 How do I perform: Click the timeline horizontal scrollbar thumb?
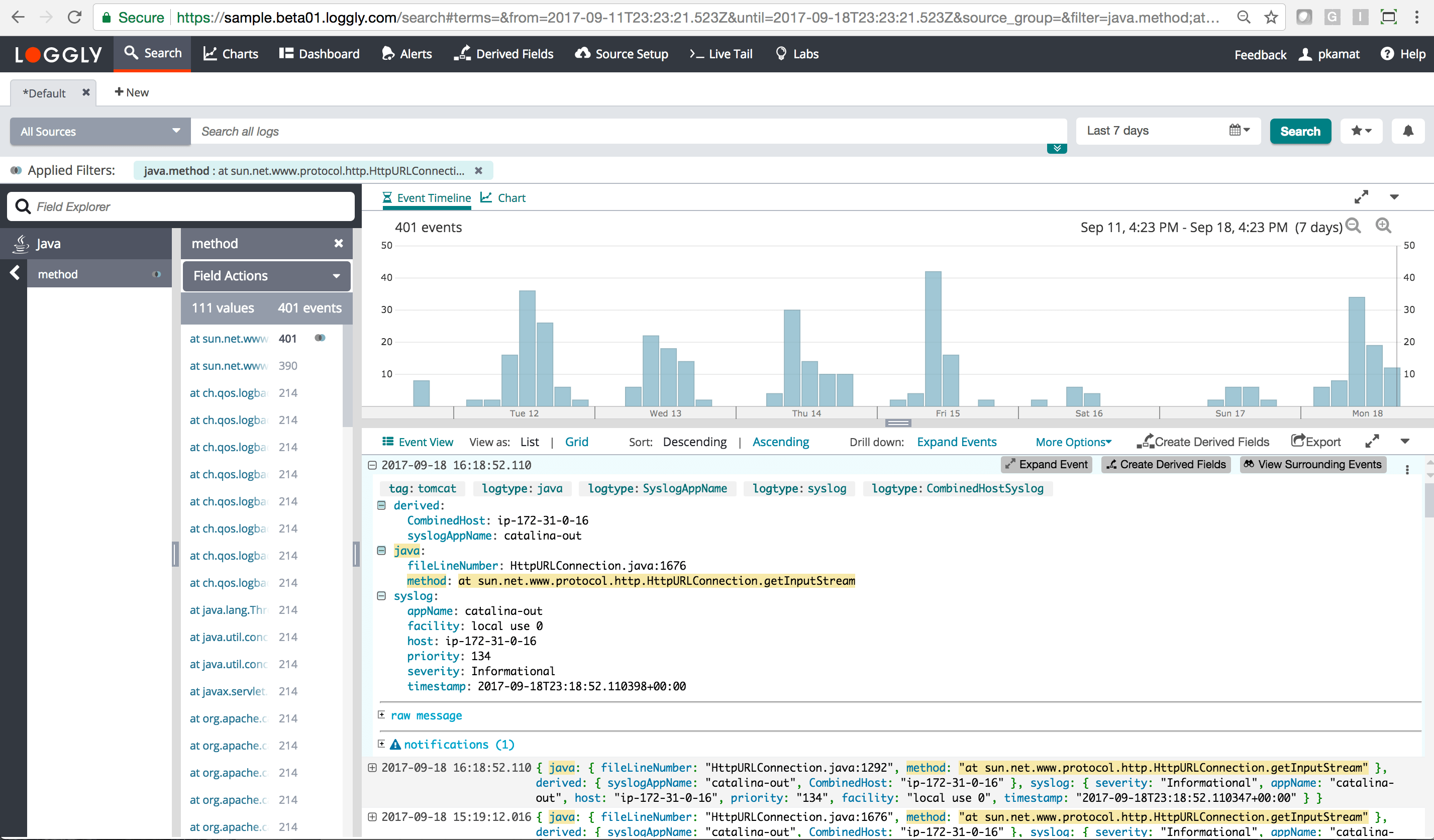click(898, 424)
